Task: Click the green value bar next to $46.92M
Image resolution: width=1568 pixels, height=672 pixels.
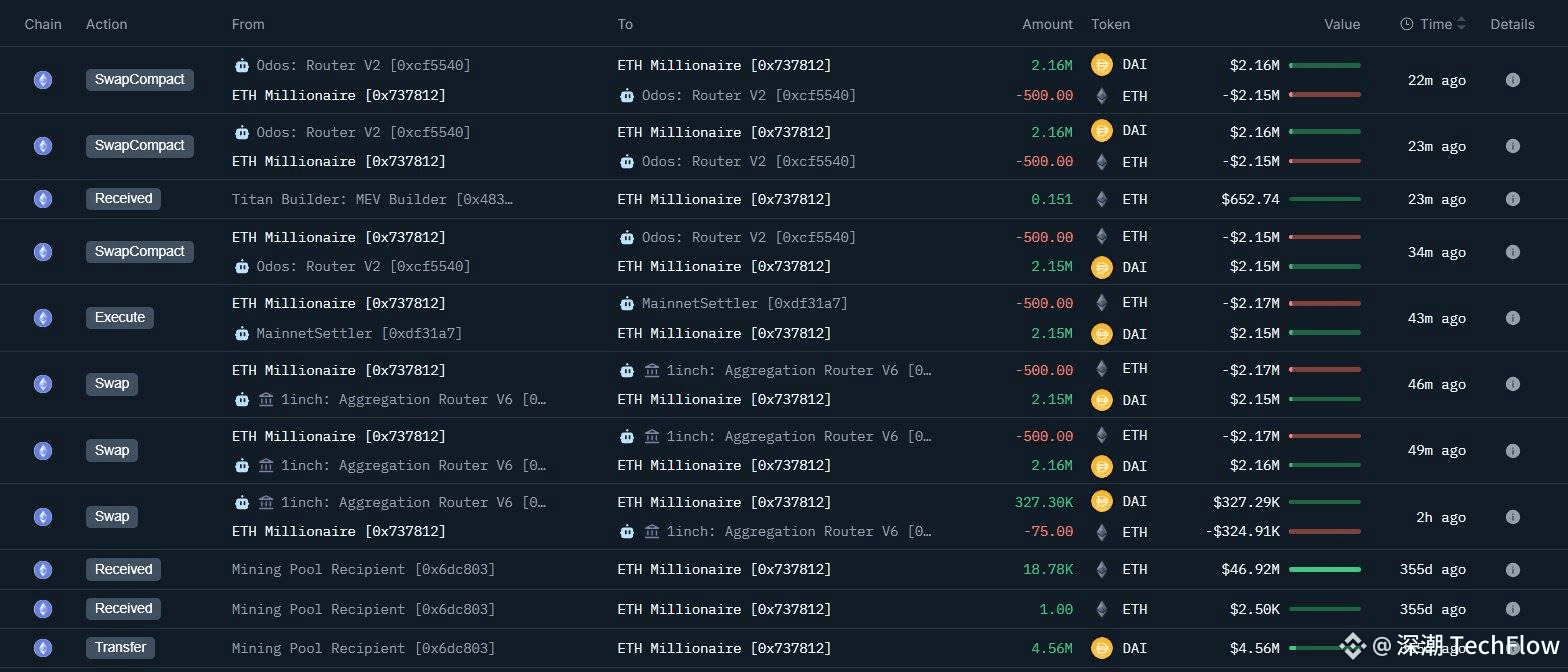Action: (1325, 569)
